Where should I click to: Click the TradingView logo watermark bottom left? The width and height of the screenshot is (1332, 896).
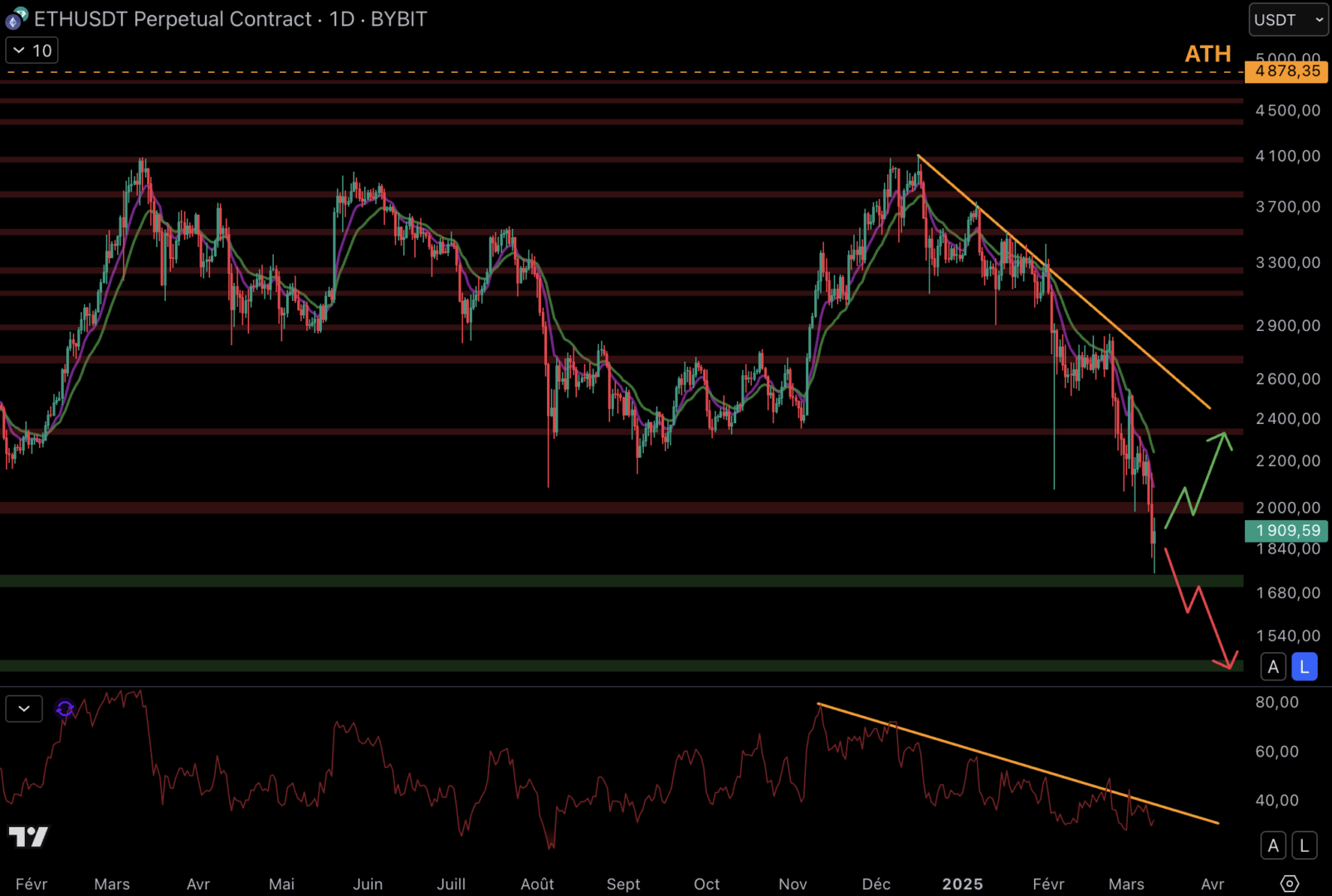tap(30, 838)
